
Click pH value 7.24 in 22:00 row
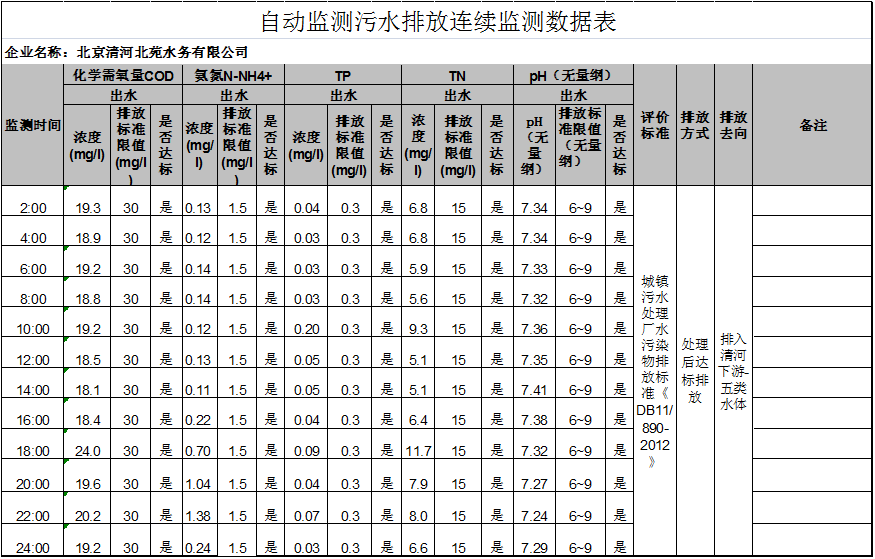coord(535,508)
